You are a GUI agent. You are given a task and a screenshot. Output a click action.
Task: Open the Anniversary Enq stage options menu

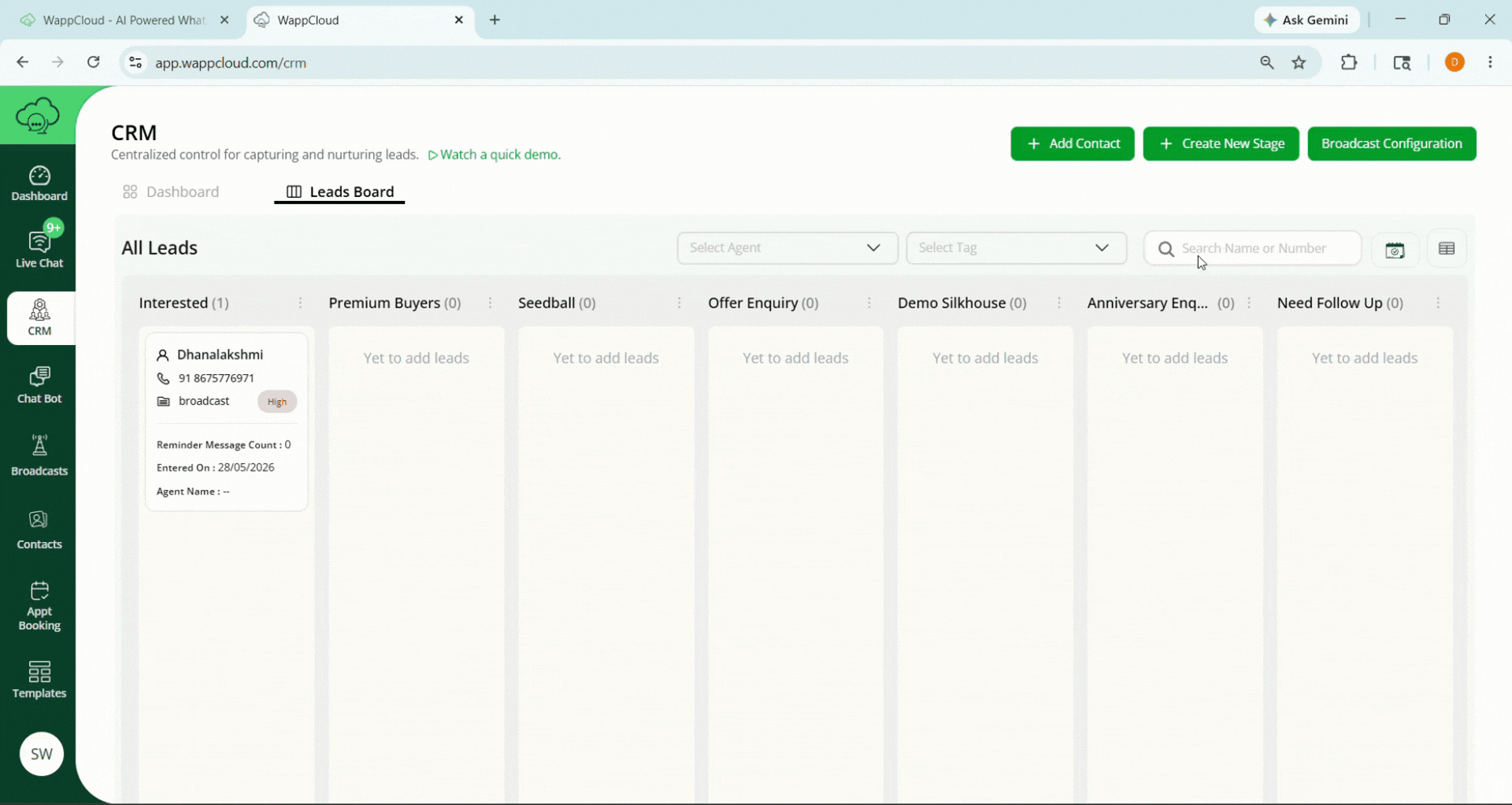(x=1249, y=303)
